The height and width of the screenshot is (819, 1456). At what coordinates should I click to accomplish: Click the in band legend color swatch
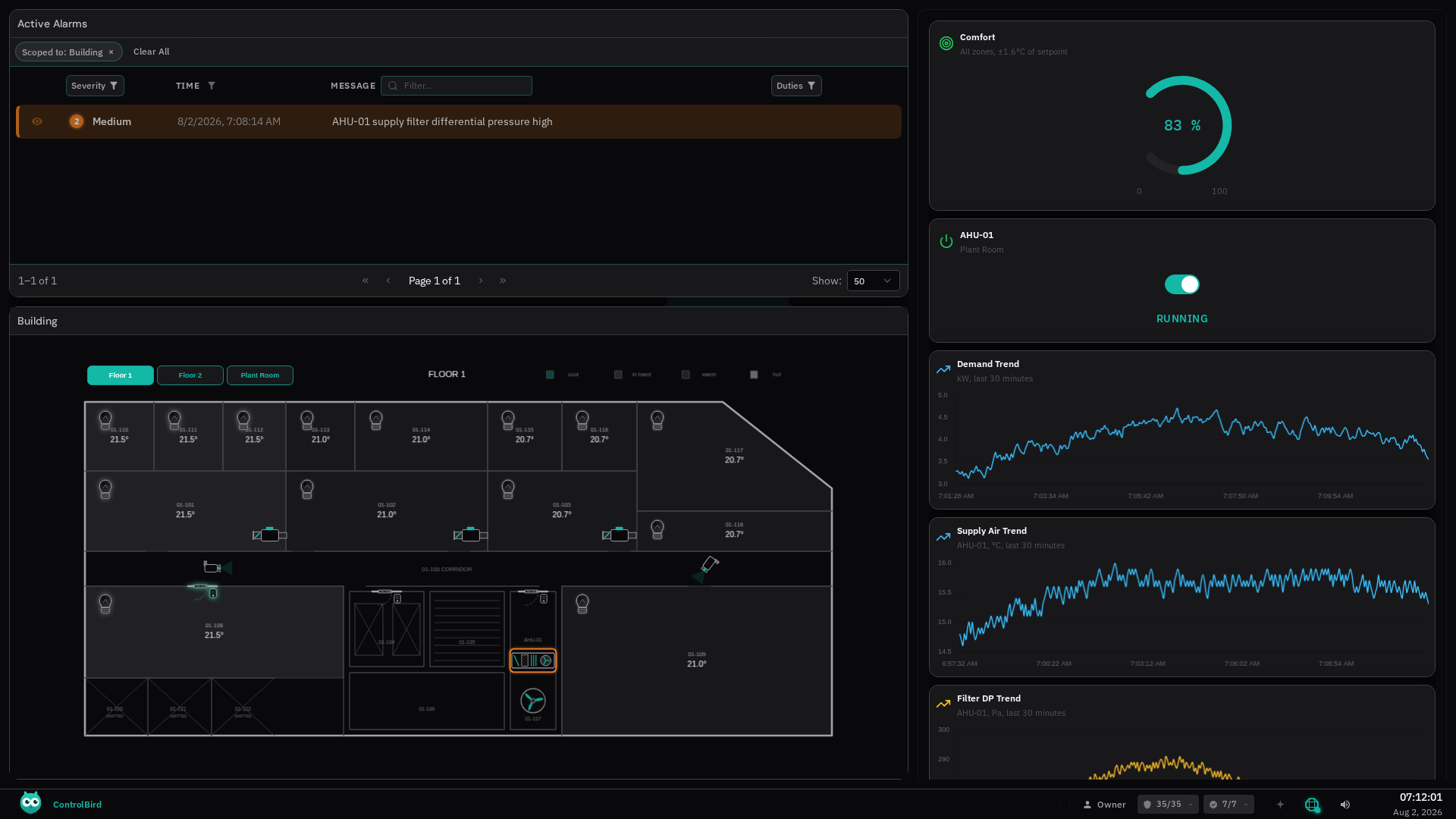(x=618, y=375)
